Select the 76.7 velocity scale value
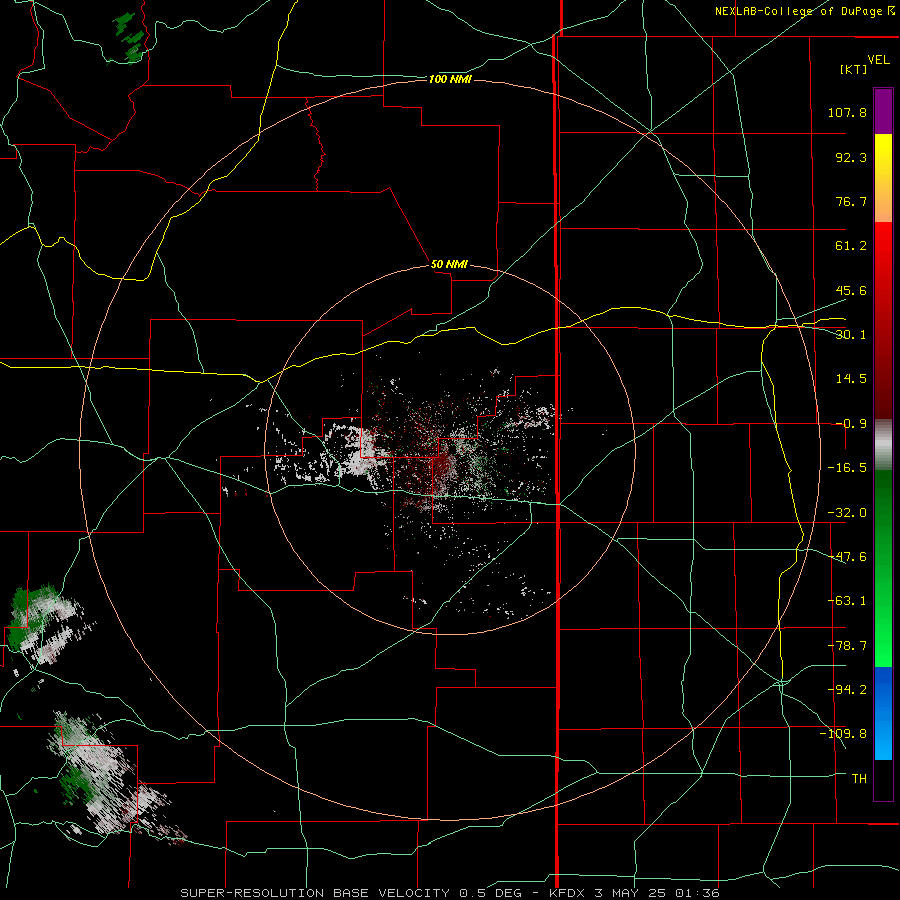Viewport: 900px width, 900px height. pos(851,201)
